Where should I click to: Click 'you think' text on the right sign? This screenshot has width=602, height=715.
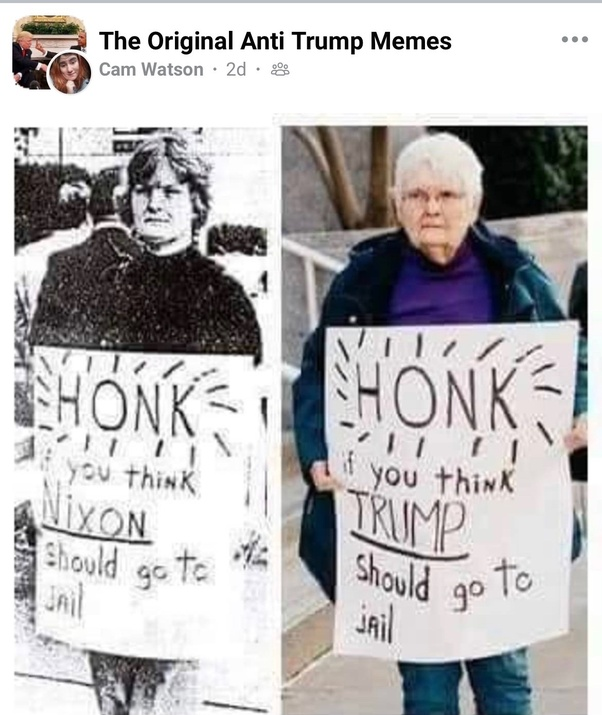coord(440,477)
